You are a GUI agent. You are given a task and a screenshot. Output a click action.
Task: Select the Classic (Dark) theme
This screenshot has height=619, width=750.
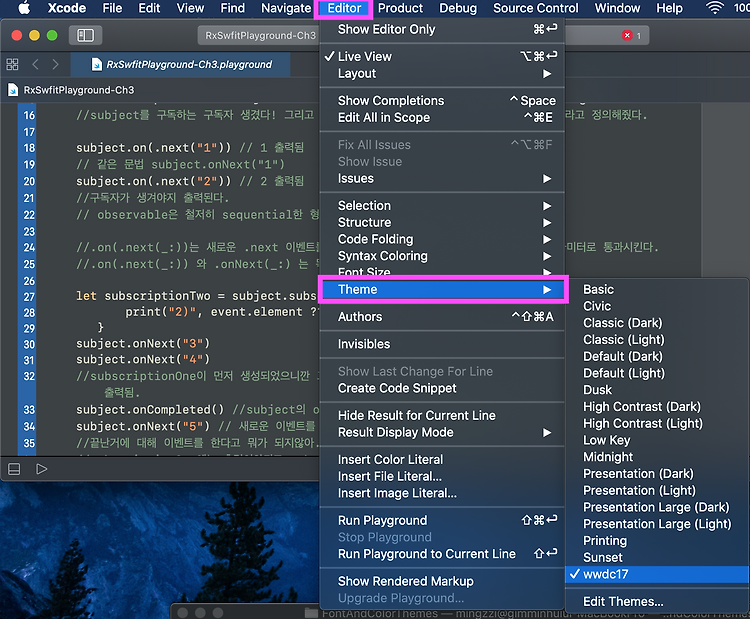[657, 323]
